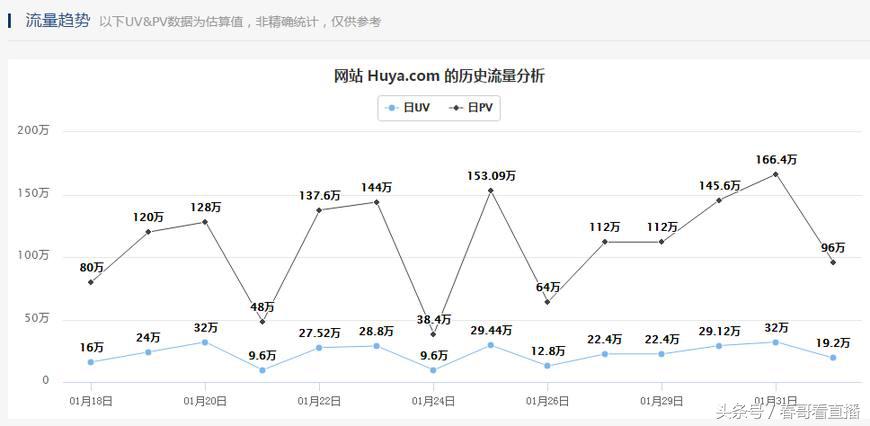
Task: Select the 19.2万 UV data point
Action: [x=833, y=358]
